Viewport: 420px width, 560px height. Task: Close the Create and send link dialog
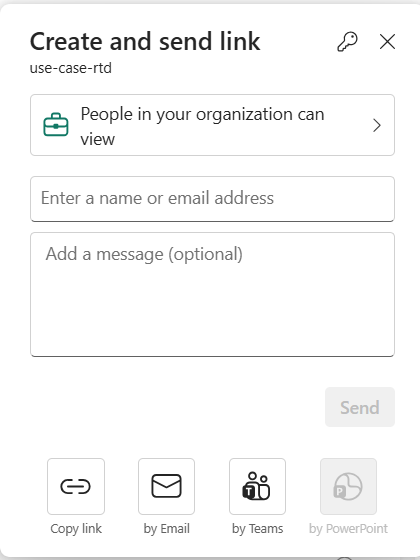(387, 42)
